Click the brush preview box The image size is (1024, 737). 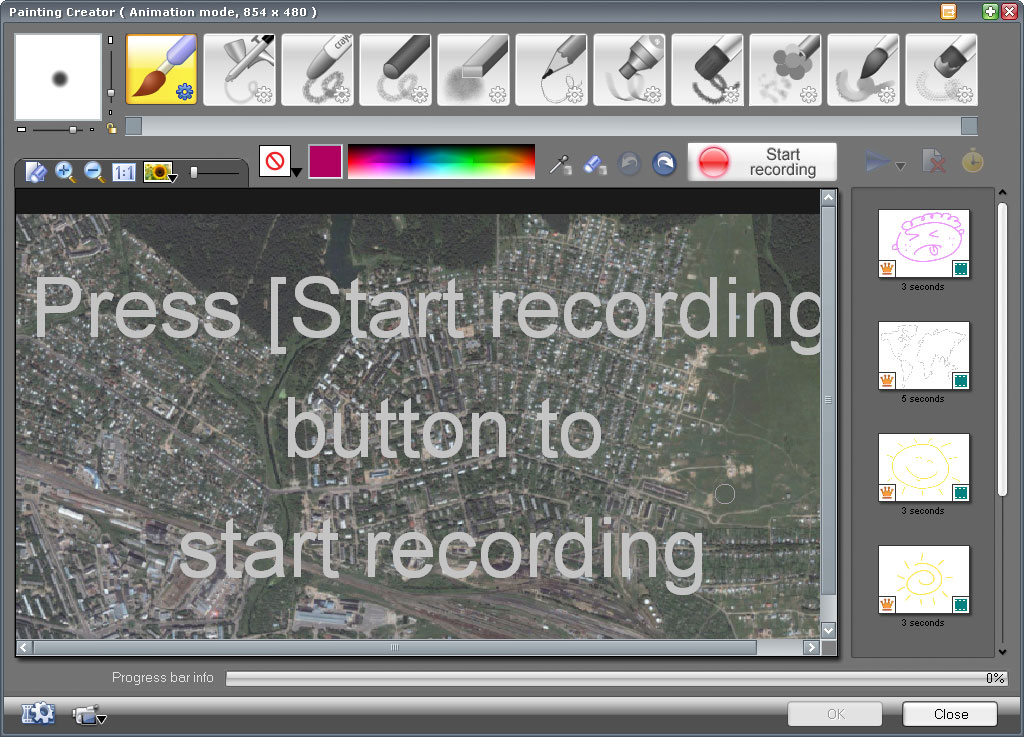point(58,78)
